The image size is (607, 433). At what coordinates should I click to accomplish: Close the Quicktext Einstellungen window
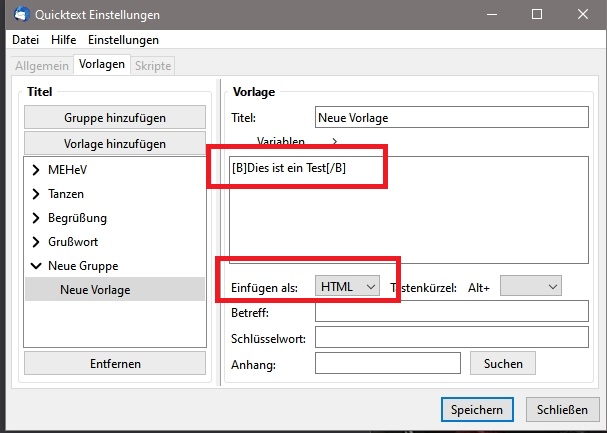583,14
